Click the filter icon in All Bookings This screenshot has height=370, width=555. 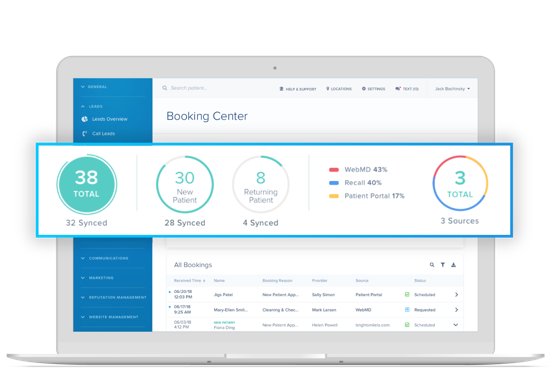tap(442, 264)
